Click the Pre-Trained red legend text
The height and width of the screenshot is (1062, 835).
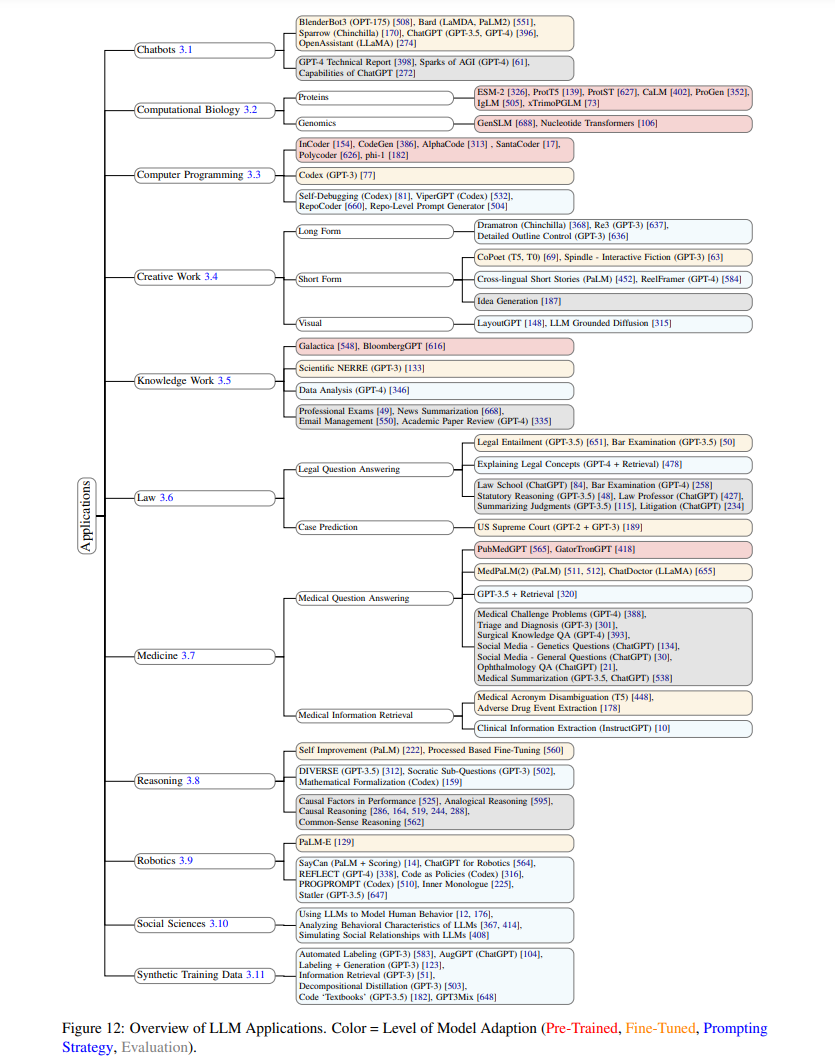(582, 1028)
